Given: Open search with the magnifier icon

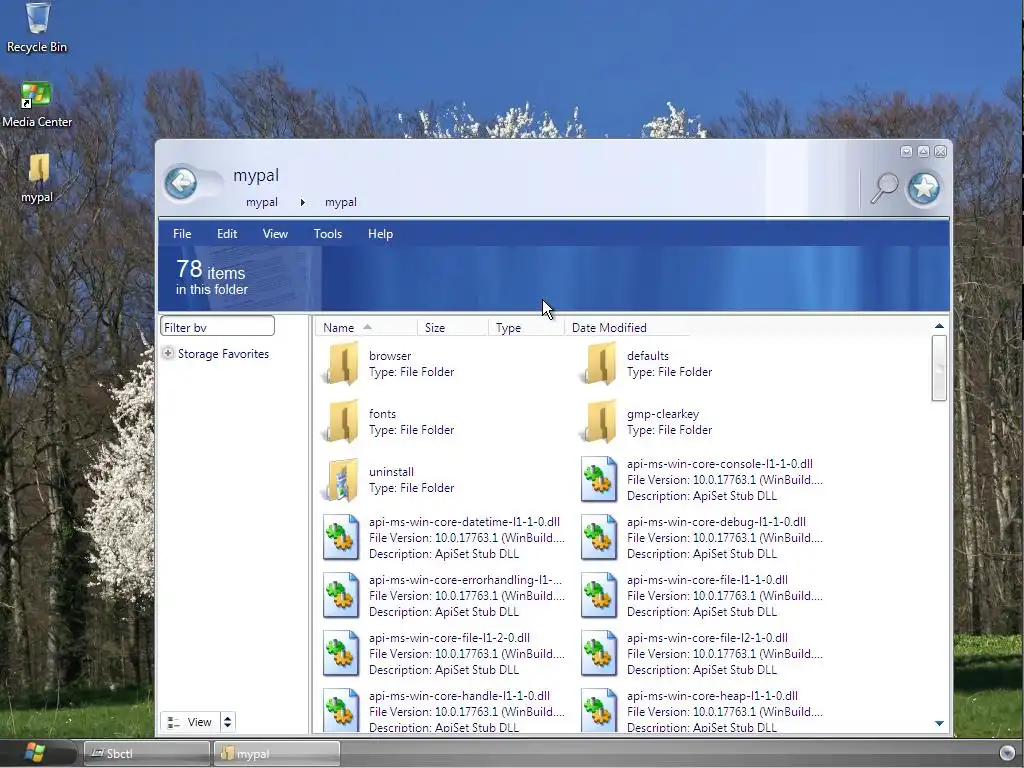Looking at the screenshot, I should (884, 188).
